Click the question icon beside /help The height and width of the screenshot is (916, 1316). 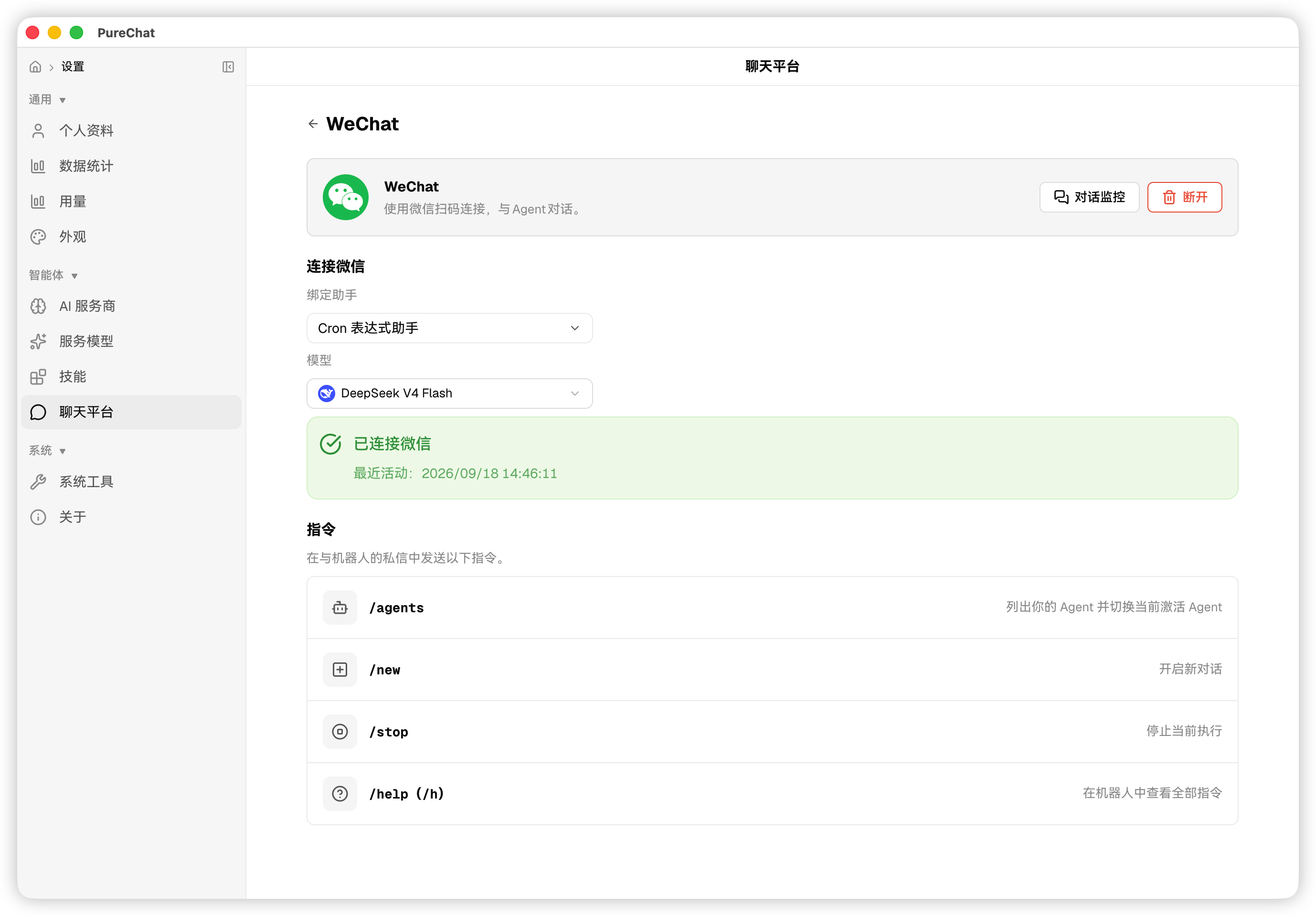(340, 793)
